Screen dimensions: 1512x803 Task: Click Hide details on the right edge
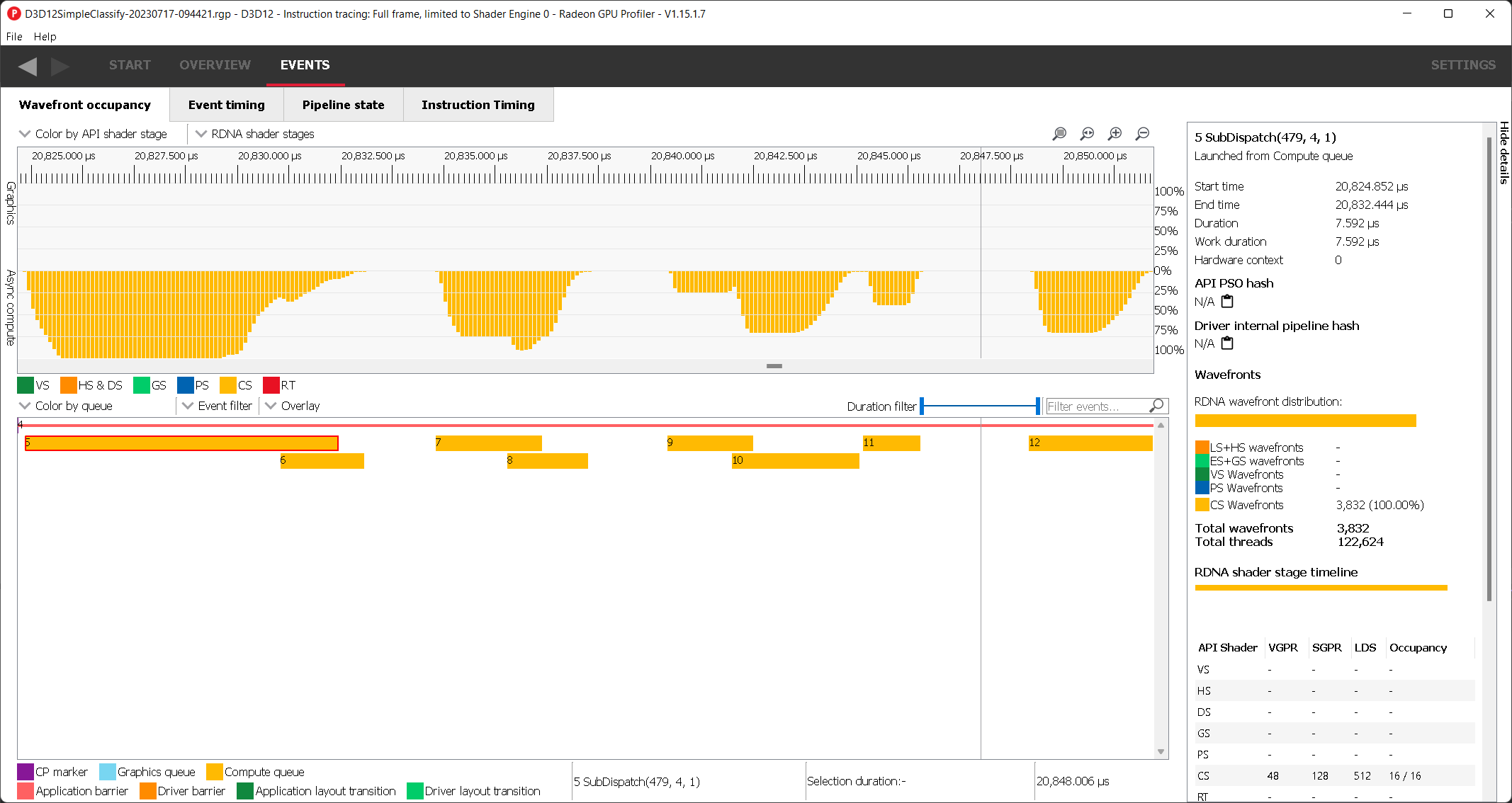pyautogui.click(x=1503, y=152)
